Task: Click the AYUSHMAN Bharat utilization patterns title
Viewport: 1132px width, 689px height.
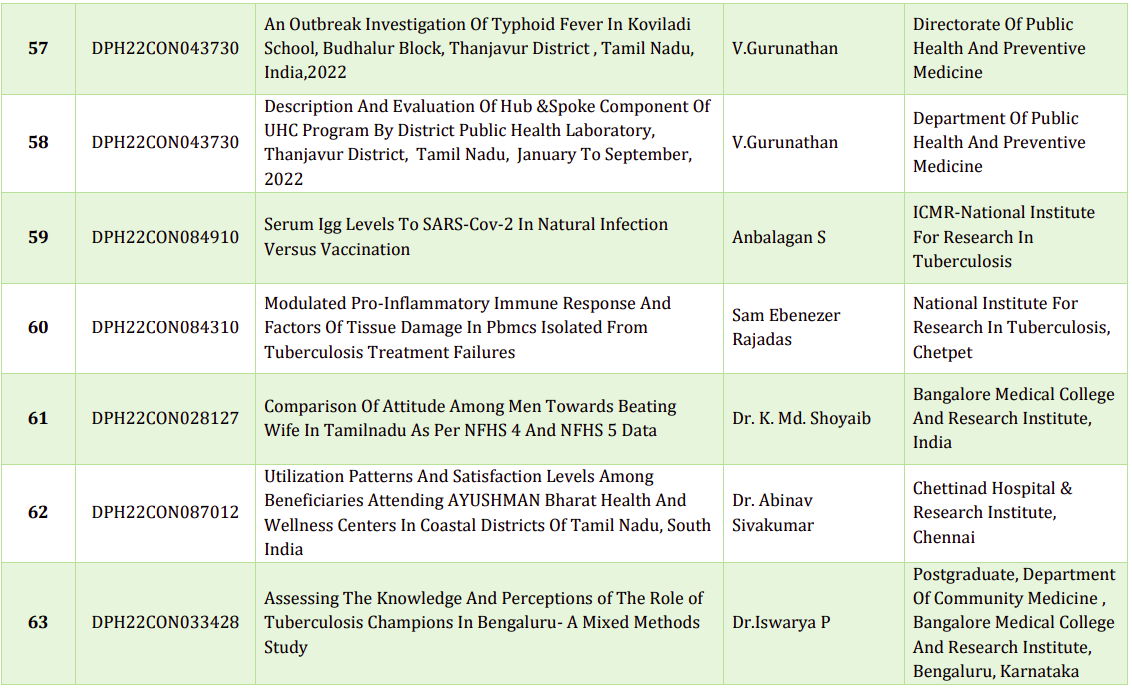Action: [x=487, y=512]
